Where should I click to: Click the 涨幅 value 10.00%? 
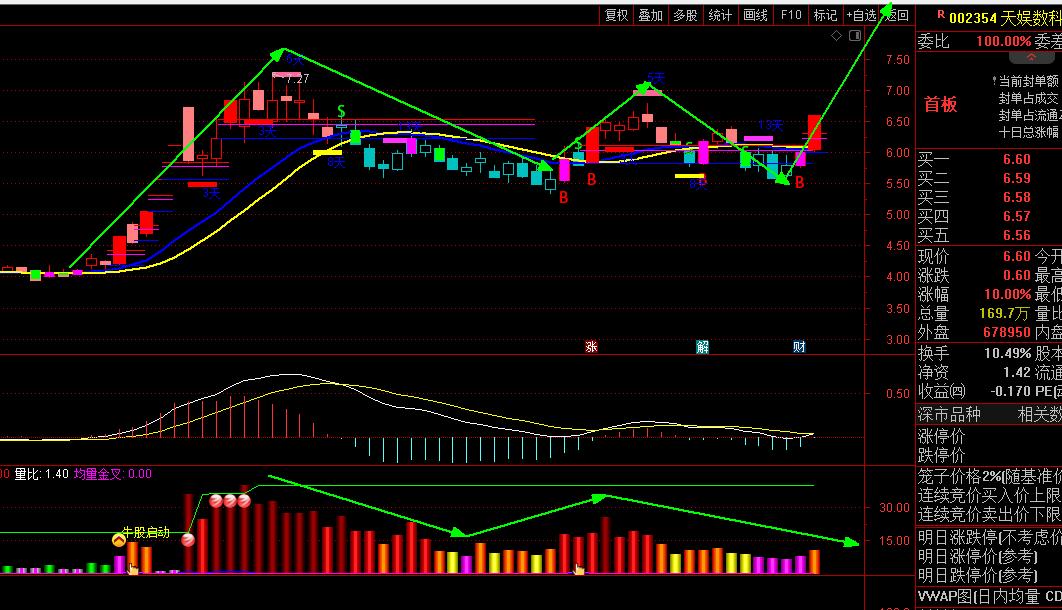coord(1008,294)
